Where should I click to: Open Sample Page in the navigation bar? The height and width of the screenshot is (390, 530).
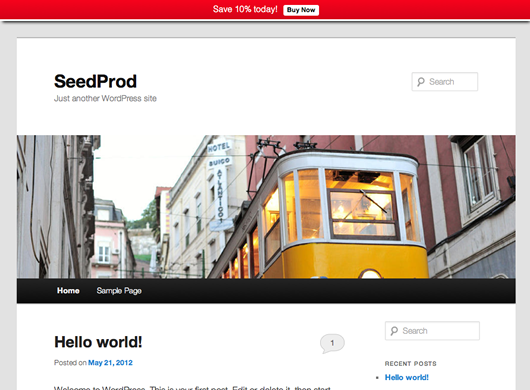(x=119, y=291)
